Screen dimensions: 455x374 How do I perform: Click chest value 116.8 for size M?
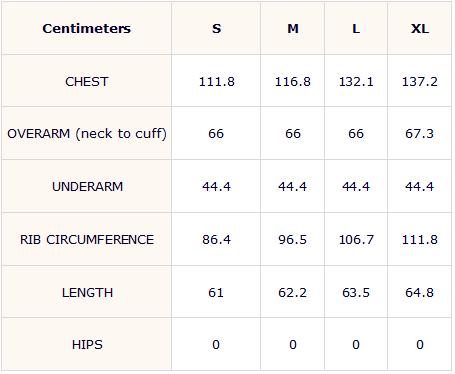293,82
